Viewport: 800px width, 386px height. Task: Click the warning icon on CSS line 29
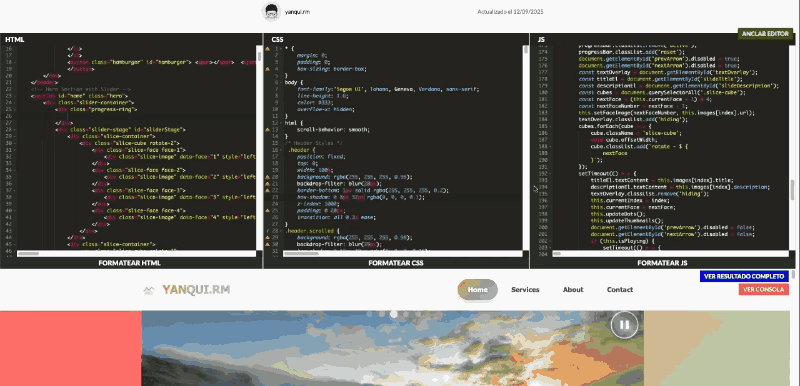267,238
